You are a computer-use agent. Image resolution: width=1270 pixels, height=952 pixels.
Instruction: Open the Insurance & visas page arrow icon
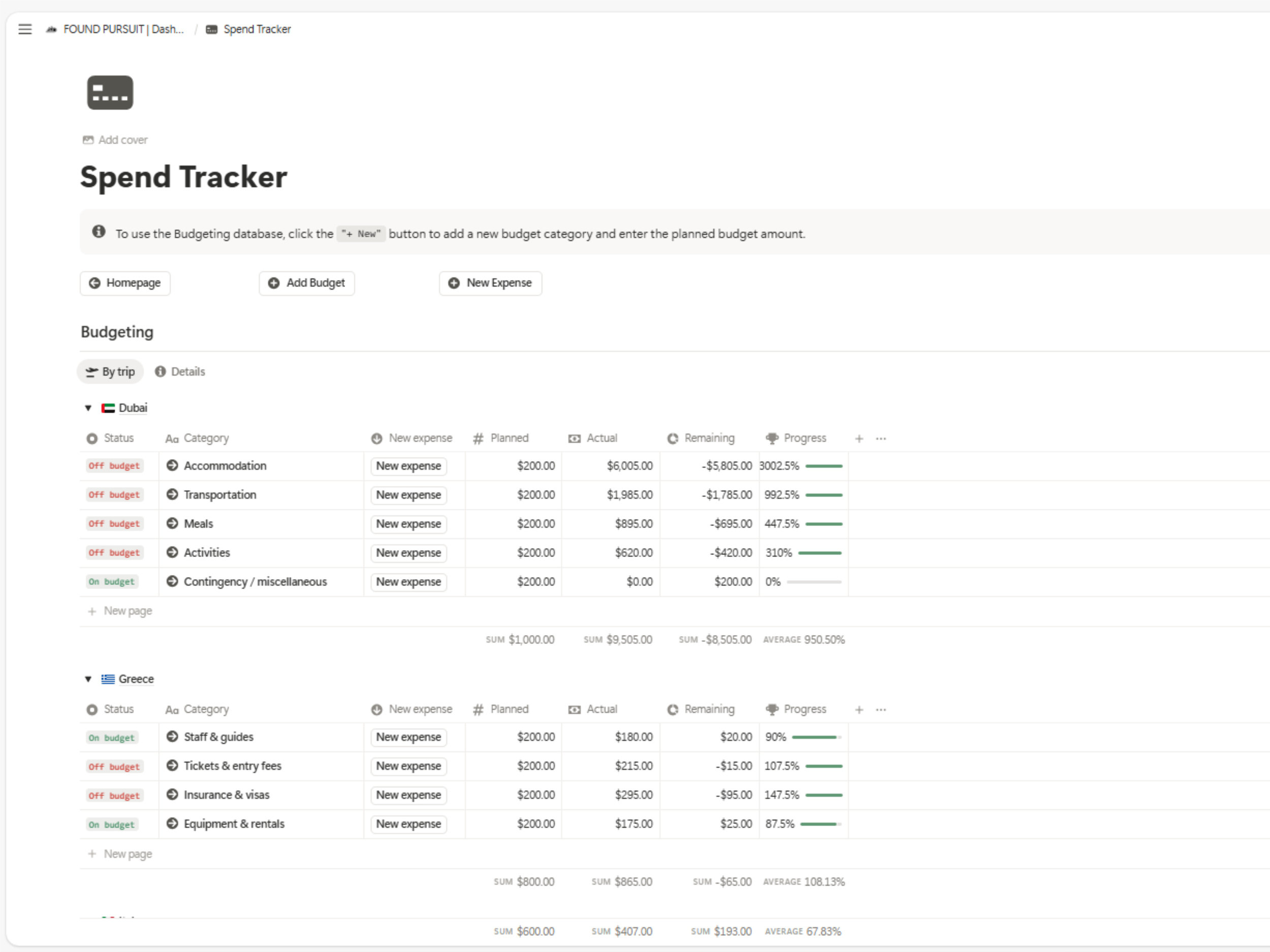(x=172, y=795)
